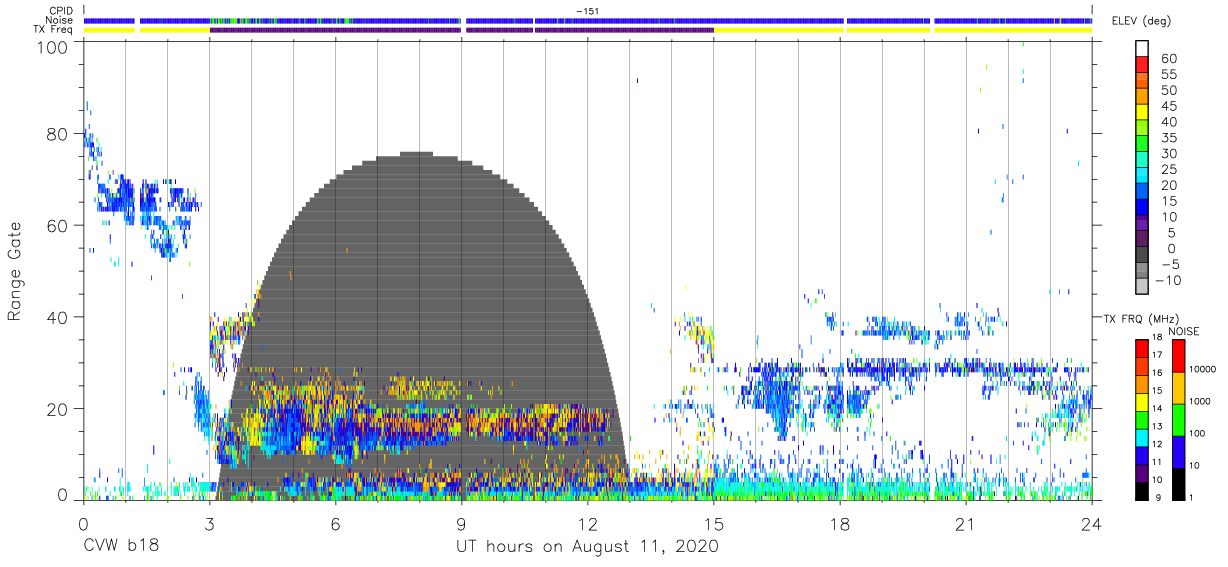Image resolution: width=1228 pixels, height=567 pixels.
Task: Click the -151 CPID value
Action: [587, 11]
